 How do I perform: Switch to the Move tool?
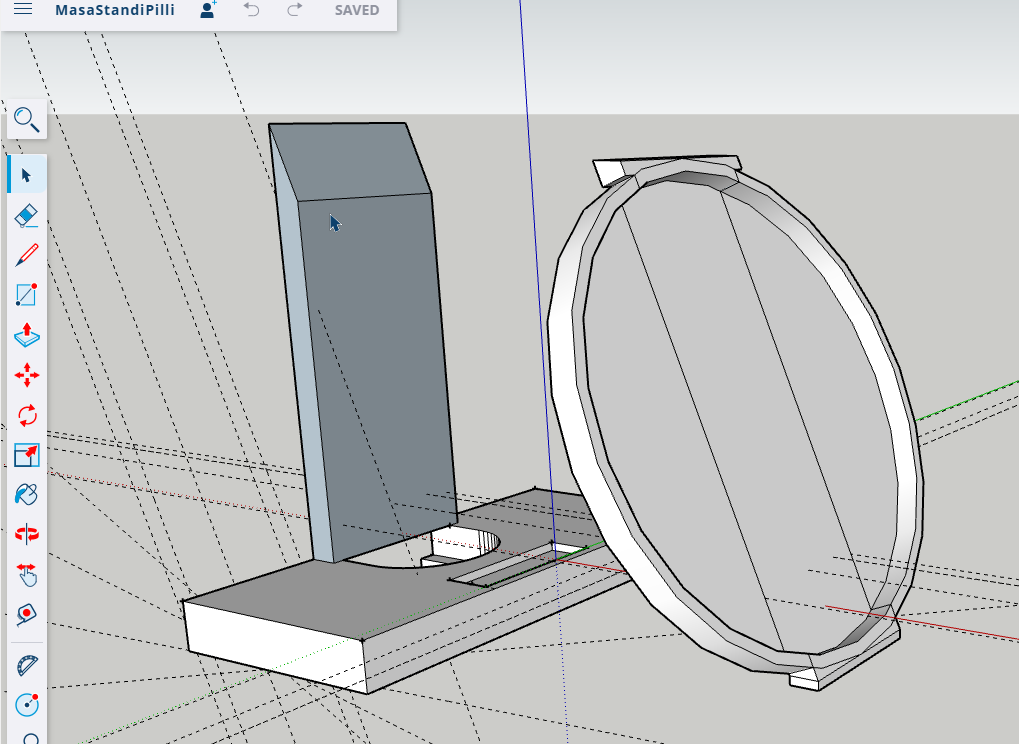coord(27,376)
